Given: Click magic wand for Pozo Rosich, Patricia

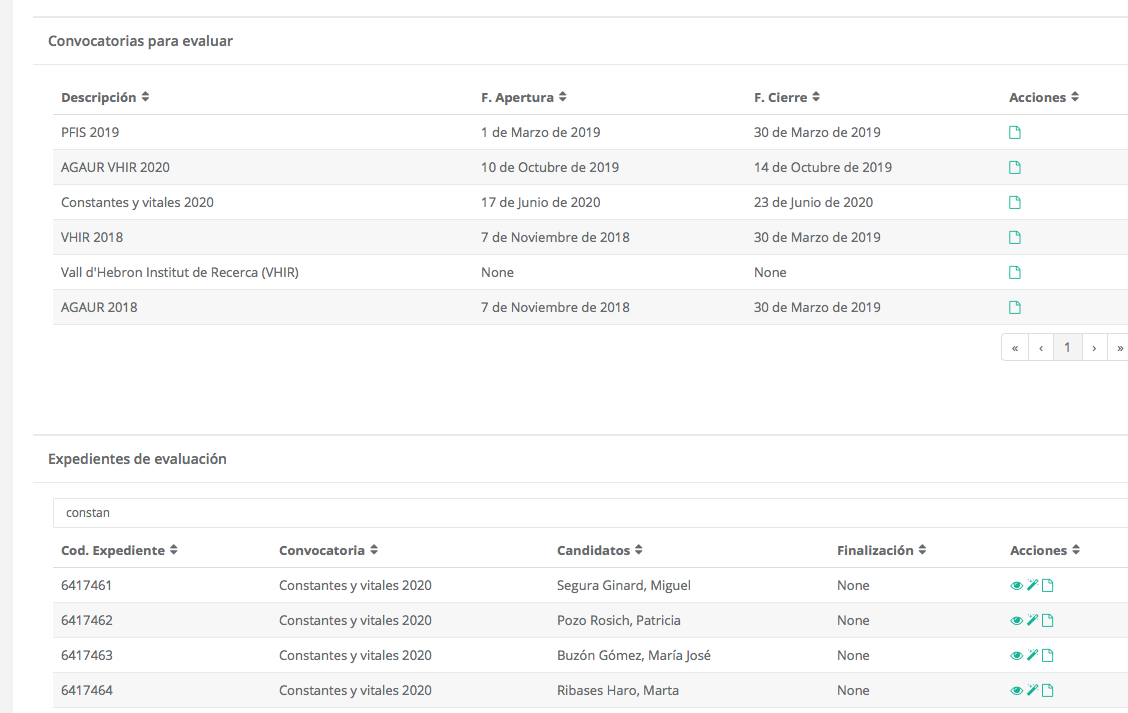Looking at the screenshot, I should pos(1032,621).
